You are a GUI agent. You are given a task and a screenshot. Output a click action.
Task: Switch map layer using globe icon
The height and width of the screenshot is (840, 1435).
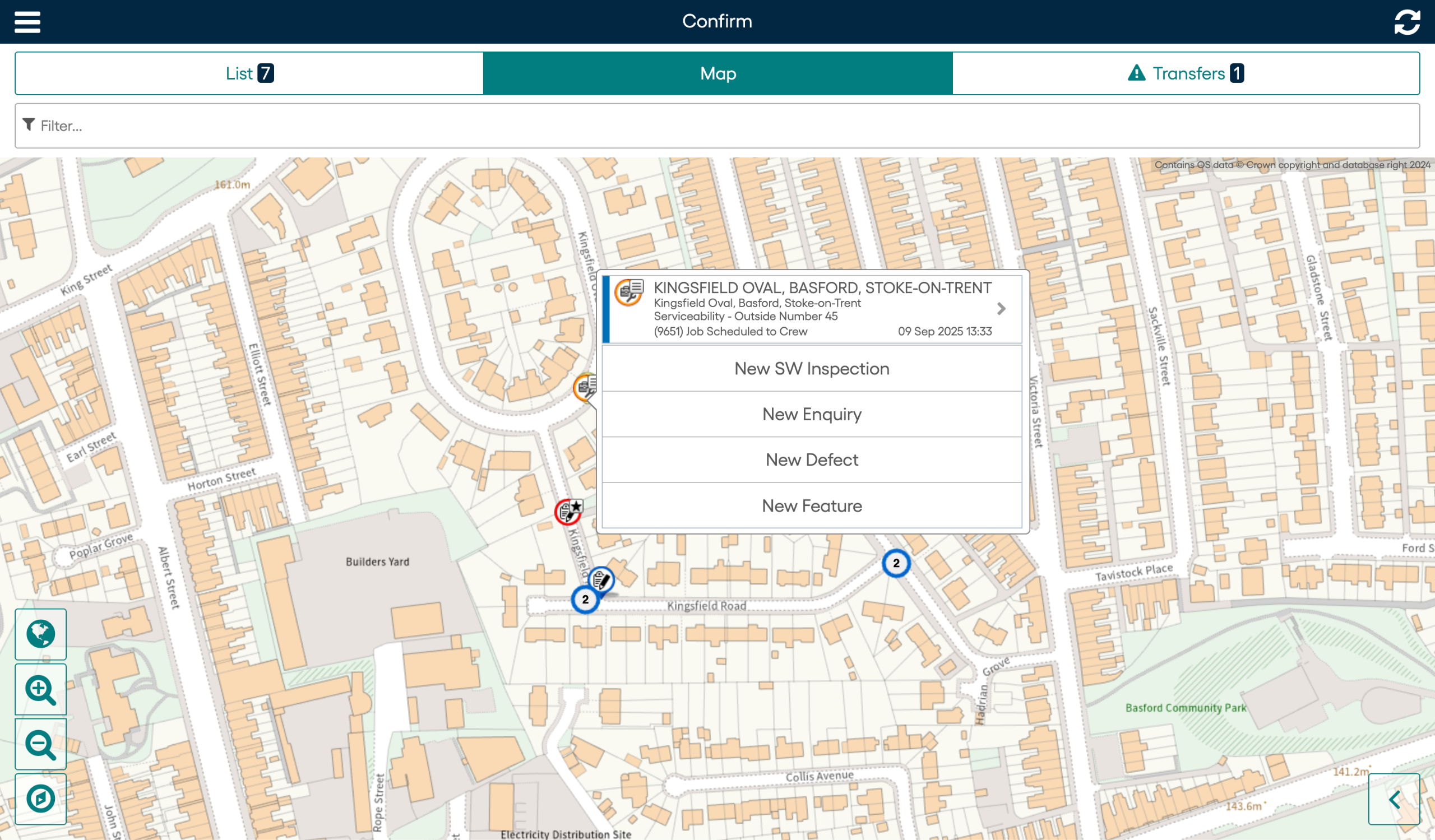pos(40,634)
